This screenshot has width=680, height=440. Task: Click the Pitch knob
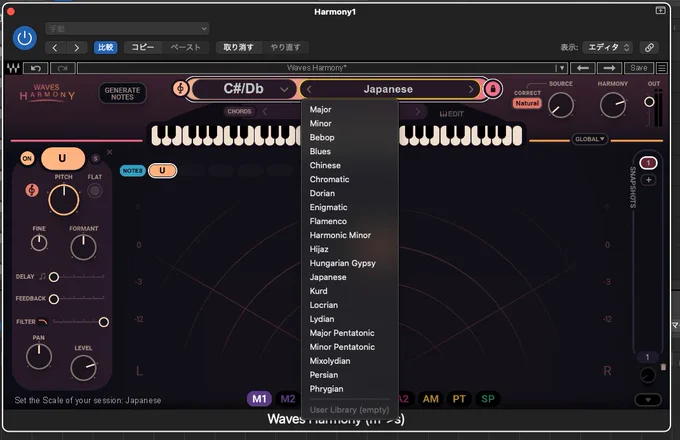(64, 200)
